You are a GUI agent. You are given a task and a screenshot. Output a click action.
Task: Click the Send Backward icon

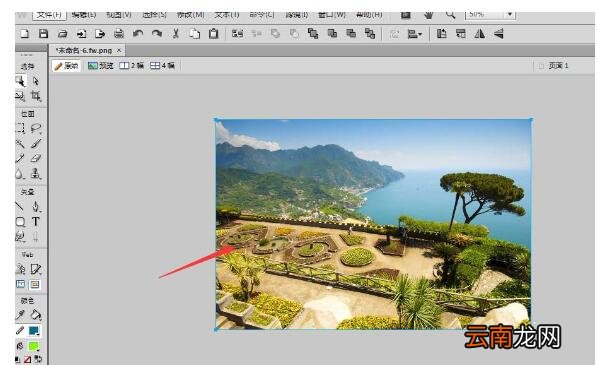[351, 34]
